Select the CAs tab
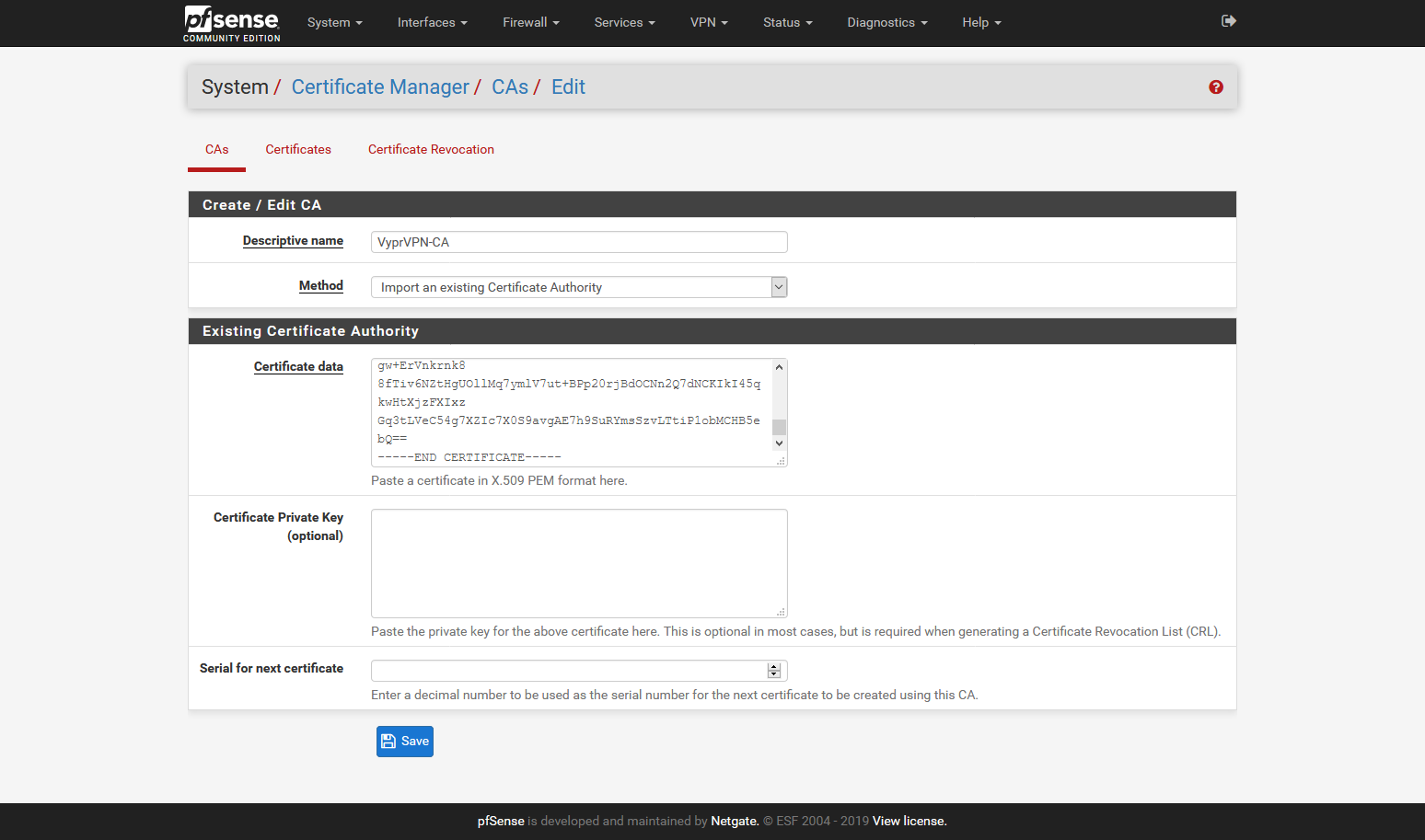This screenshot has width=1425, height=840. (x=217, y=149)
